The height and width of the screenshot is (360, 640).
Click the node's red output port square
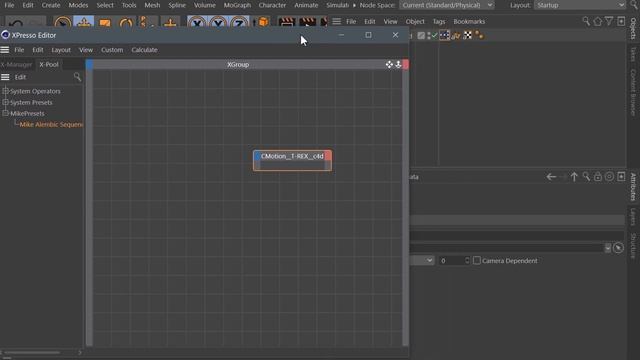tap(328, 156)
